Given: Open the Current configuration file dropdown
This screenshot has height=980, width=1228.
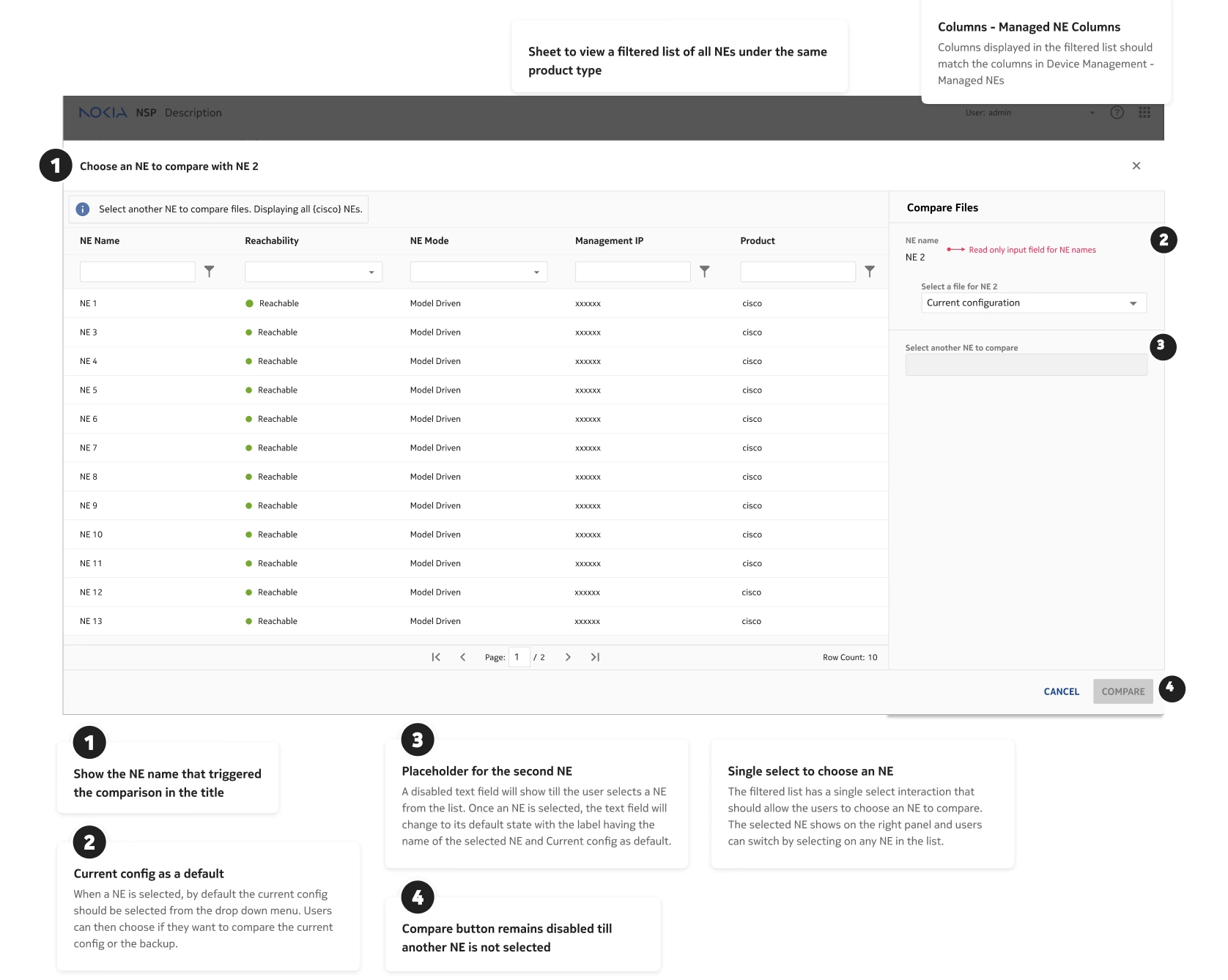Looking at the screenshot, I should coord(1033,303).
